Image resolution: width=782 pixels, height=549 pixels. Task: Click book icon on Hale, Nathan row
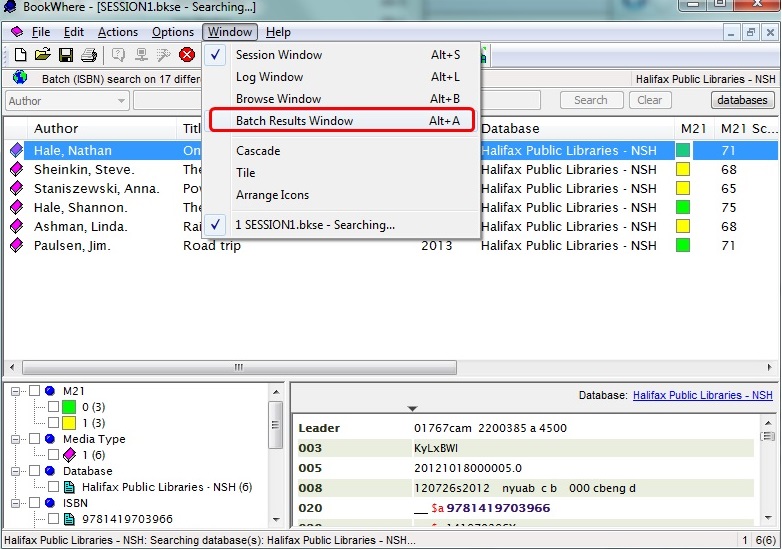pos(16,150)
